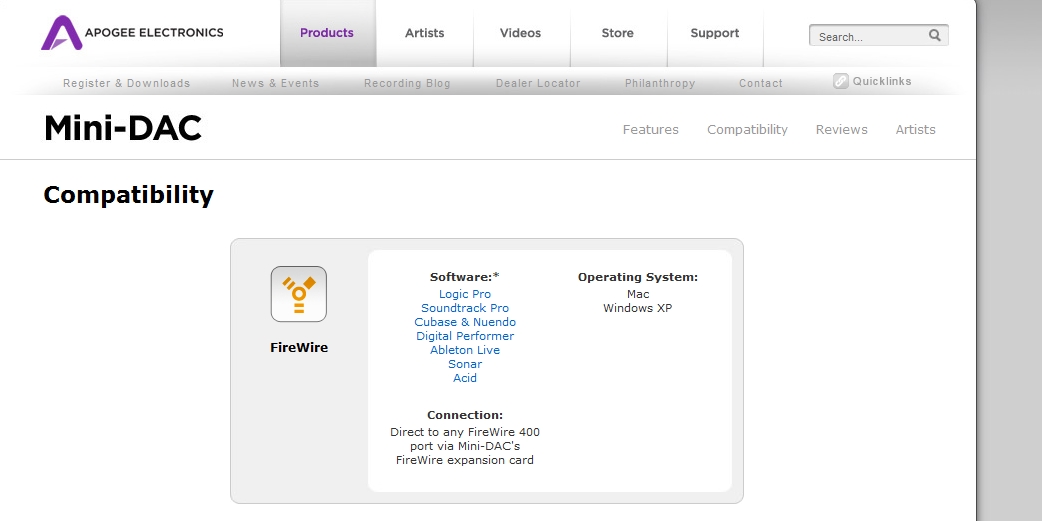
Task: Select the Mini-DAC Compatibility section tab
Action: coord(747,130)
